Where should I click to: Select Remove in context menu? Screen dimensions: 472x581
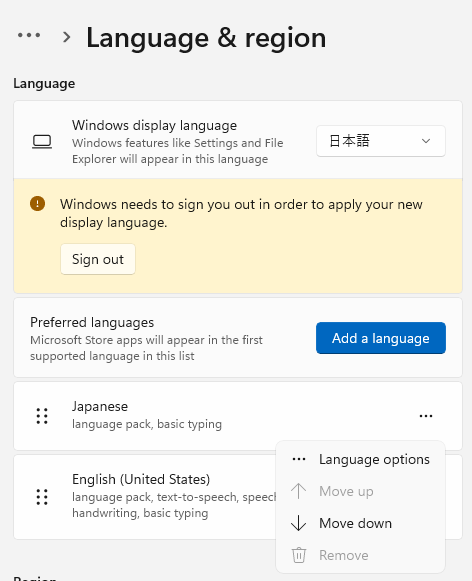(360, 555)
